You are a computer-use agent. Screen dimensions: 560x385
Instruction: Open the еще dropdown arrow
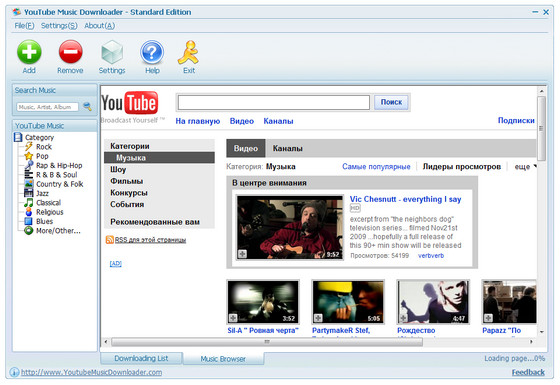[535, 166]
